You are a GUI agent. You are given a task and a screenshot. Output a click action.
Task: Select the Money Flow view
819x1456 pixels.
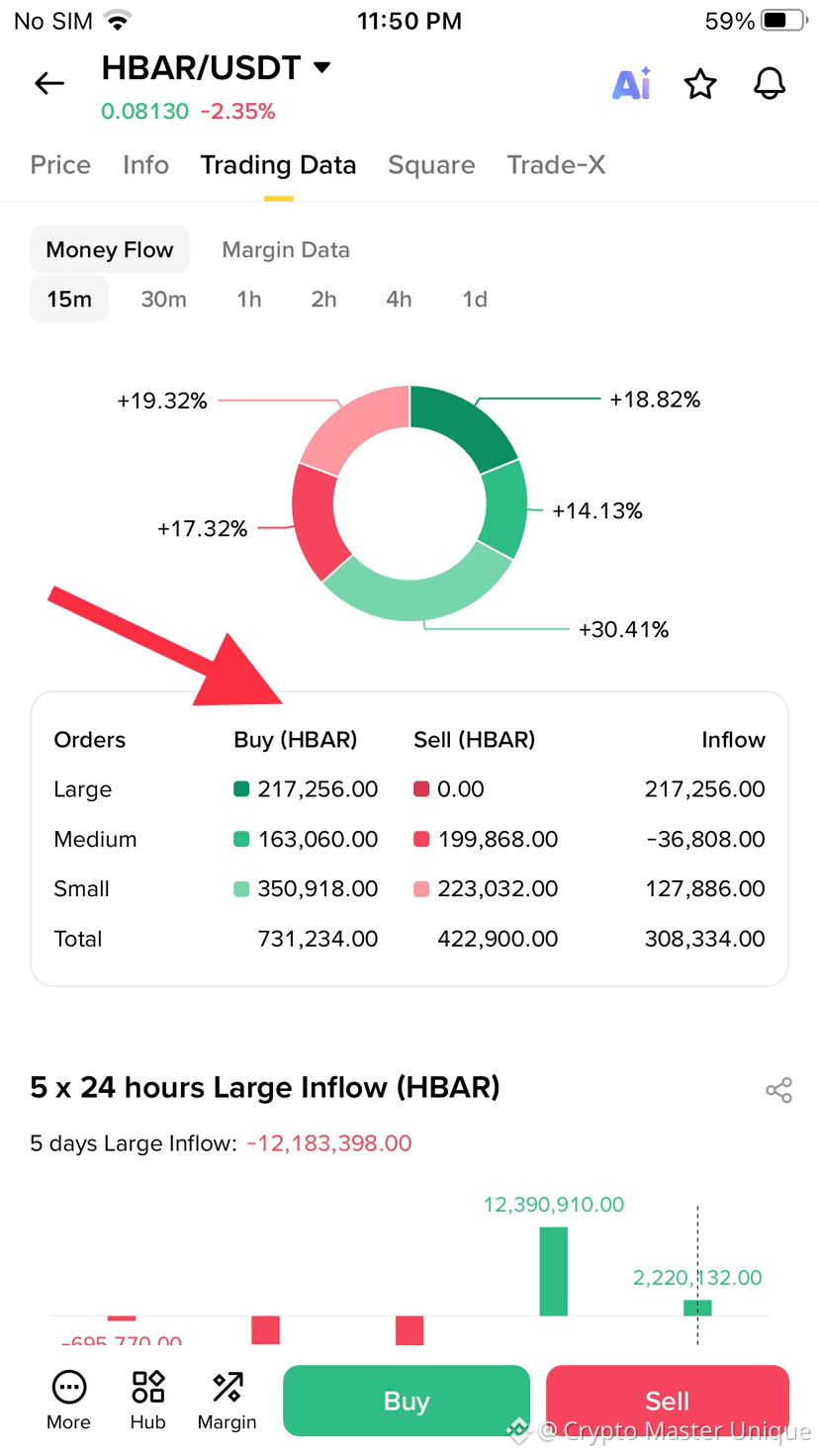pos(110,250)
